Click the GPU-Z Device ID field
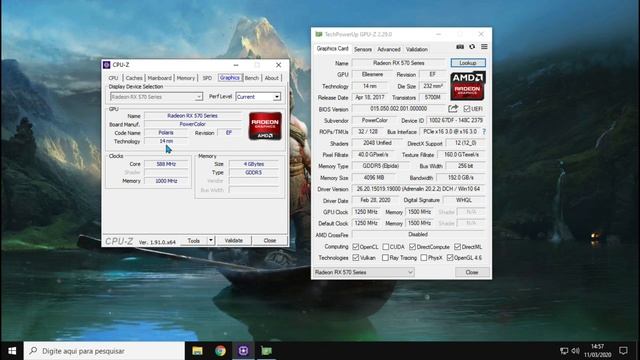Viewport: 640px width, 360px height. (x=456, y=120)
